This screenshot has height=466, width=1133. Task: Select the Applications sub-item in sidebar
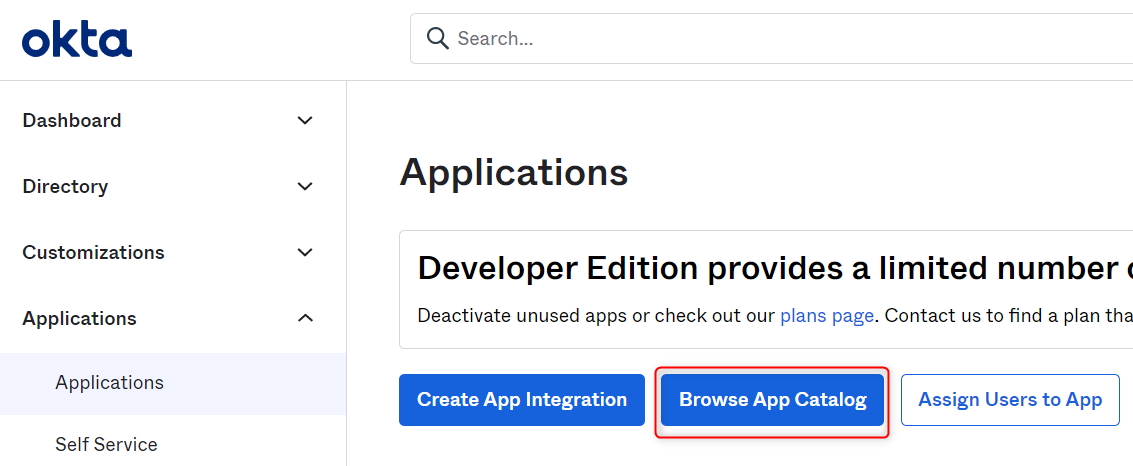[x=173, y=383]
